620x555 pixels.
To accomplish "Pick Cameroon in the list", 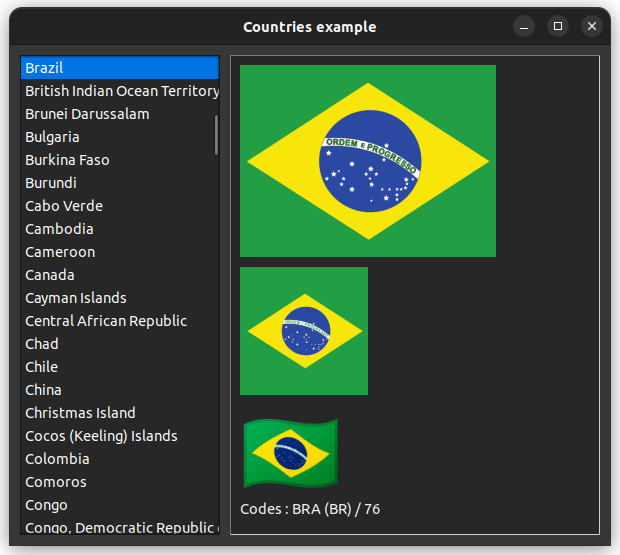I will coord(120,252).
